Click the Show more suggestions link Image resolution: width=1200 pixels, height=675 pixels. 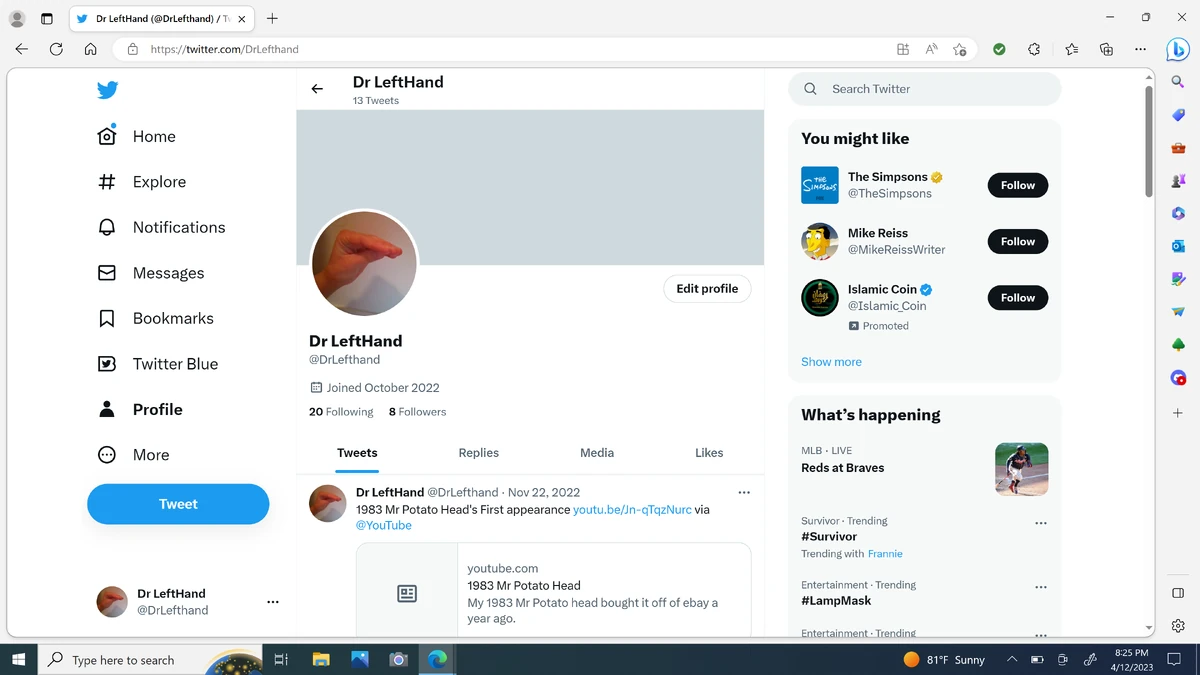pyautogui.click(x=831, y=361)
